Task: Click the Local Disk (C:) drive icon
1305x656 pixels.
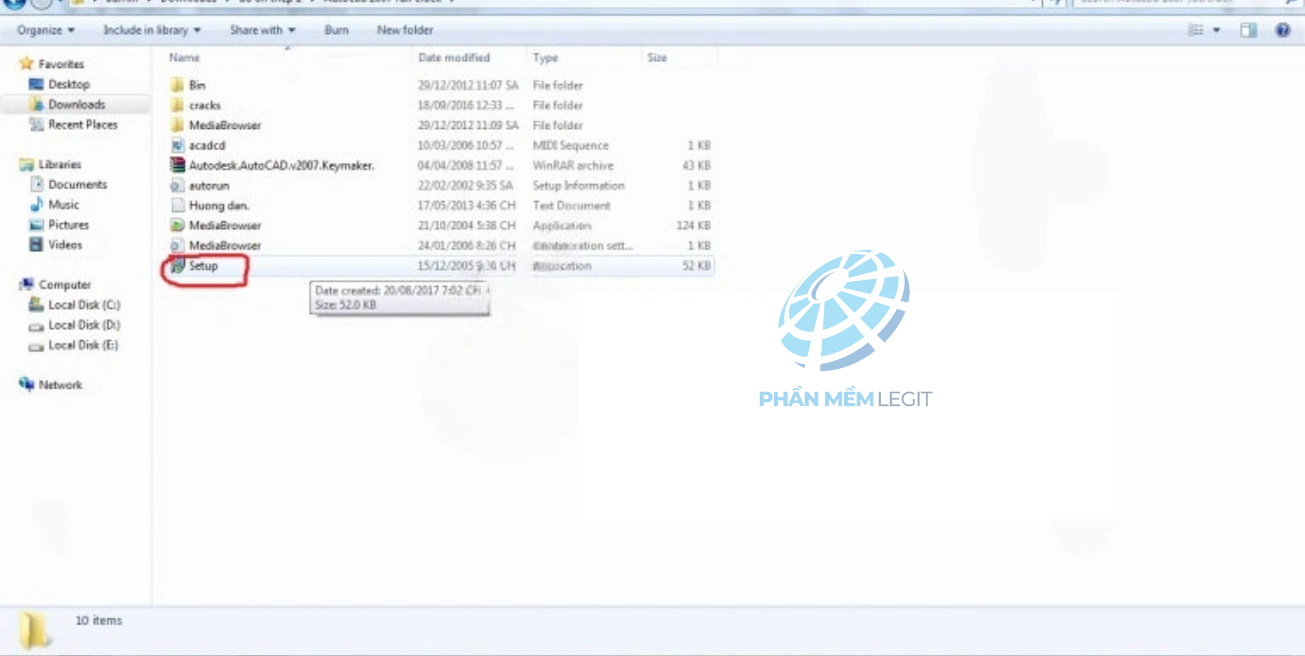Action: point(37,305)
